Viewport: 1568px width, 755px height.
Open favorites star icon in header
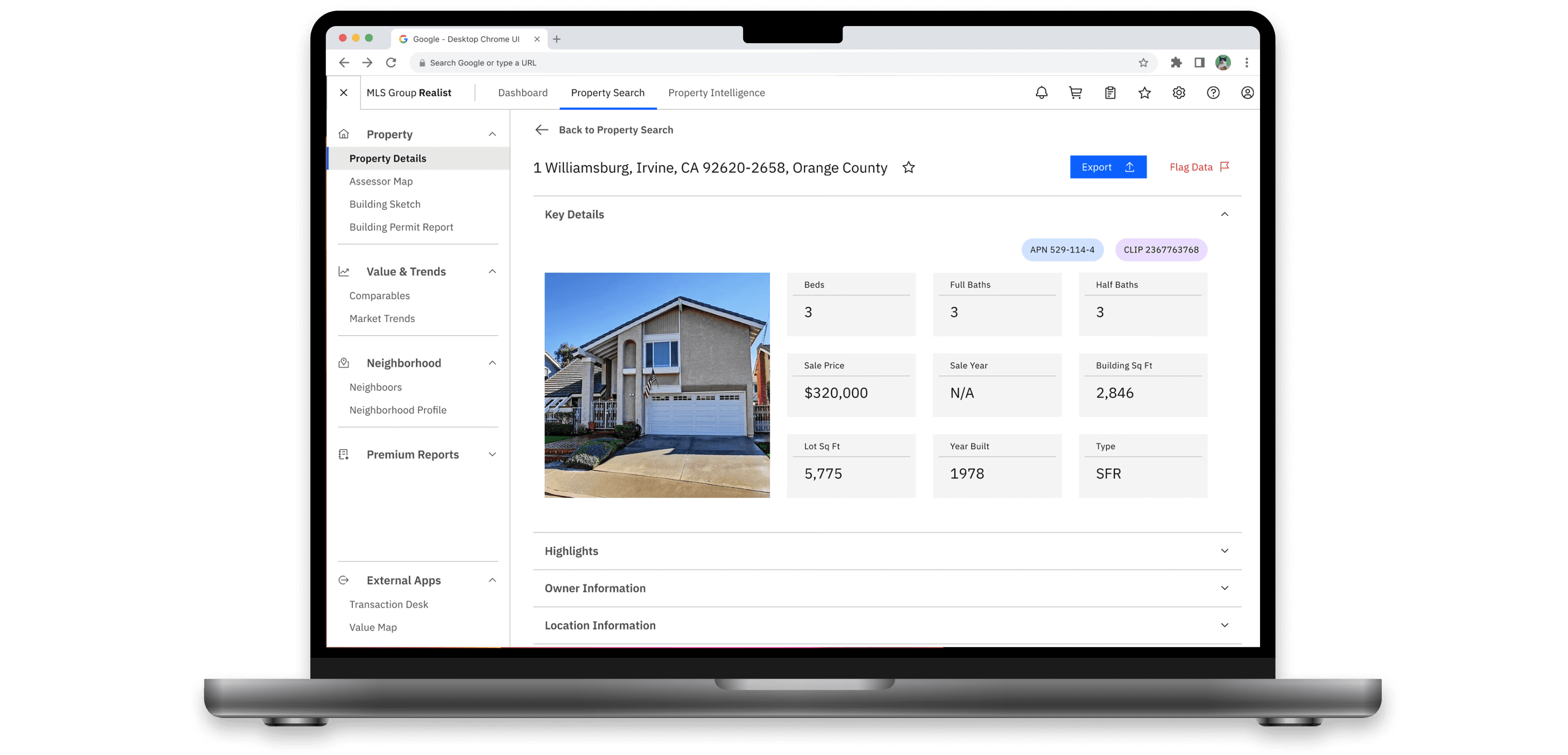click(x=1144, y=93)
